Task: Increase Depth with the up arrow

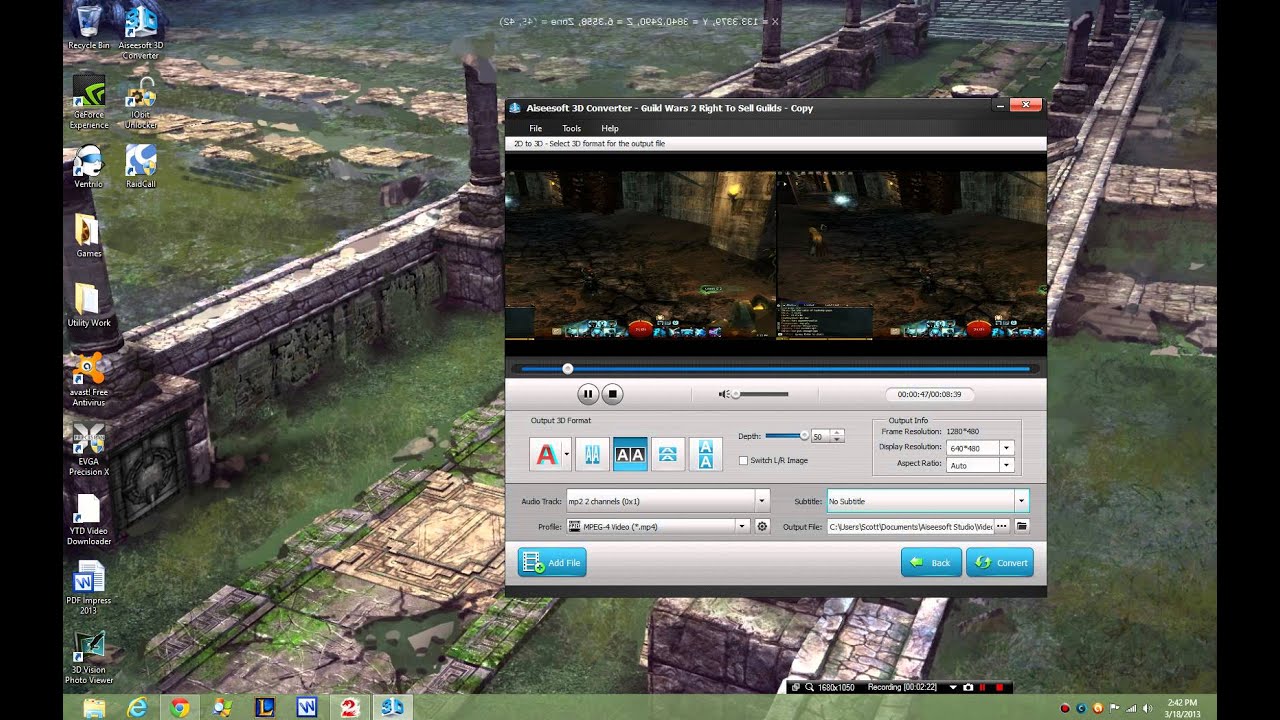Action: [x=838, y=433]
